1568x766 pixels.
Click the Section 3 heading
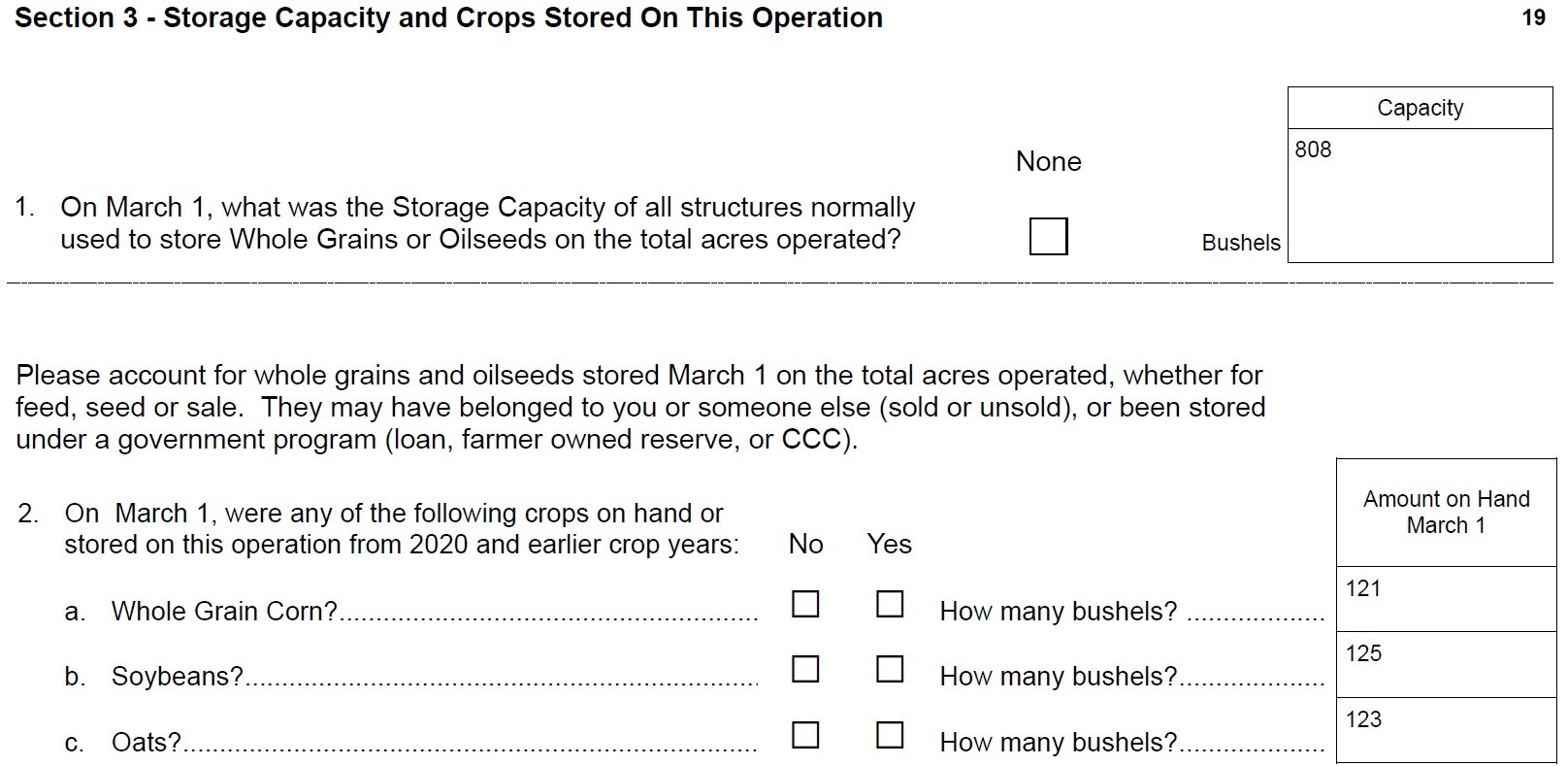click(448, 17)
